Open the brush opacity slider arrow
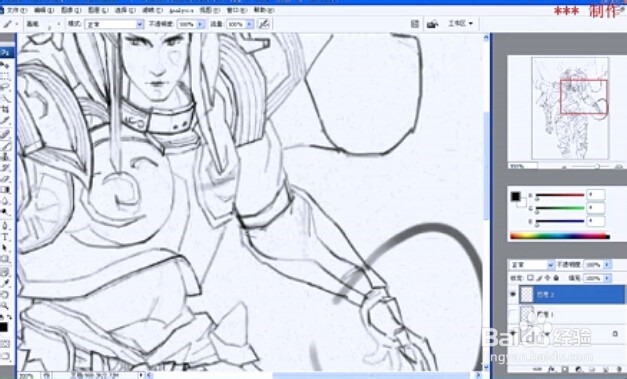 (201, 24)
